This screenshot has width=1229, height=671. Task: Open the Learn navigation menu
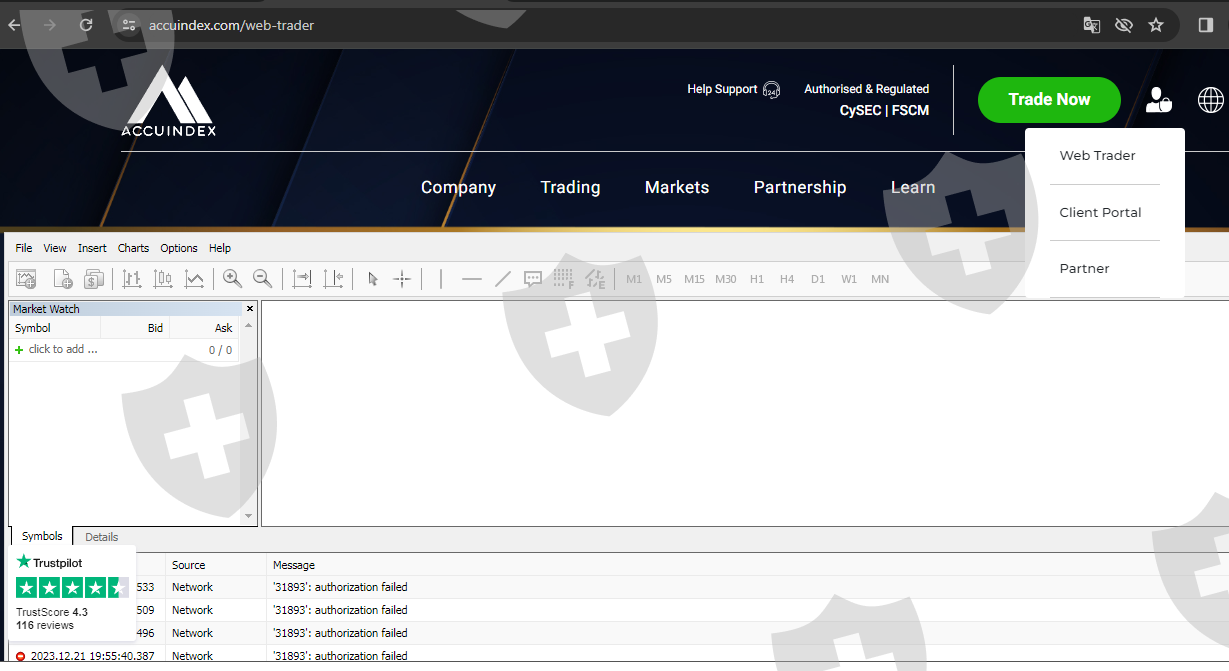coord(913,188)
